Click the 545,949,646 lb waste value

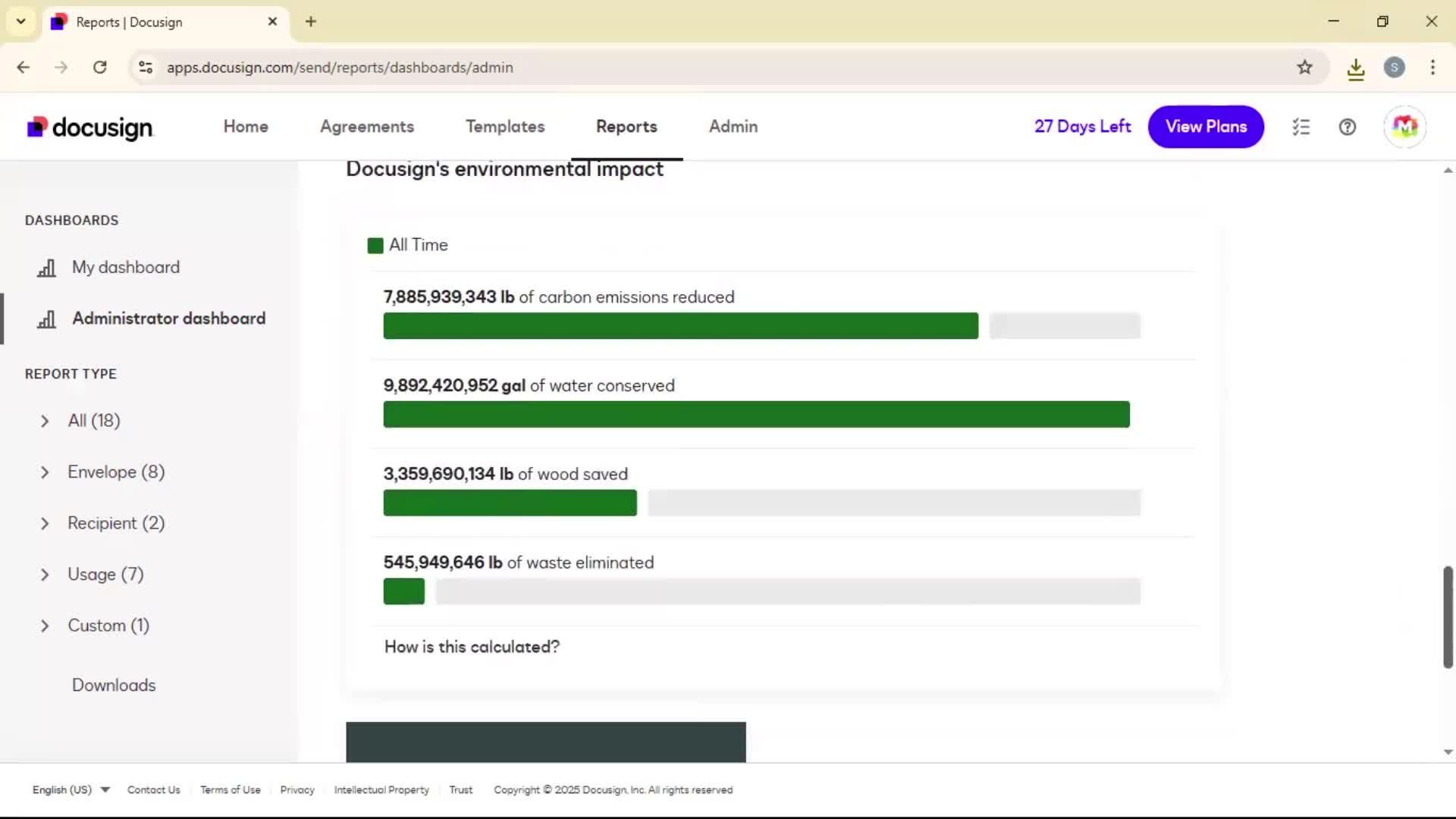(x=443, y=563)
